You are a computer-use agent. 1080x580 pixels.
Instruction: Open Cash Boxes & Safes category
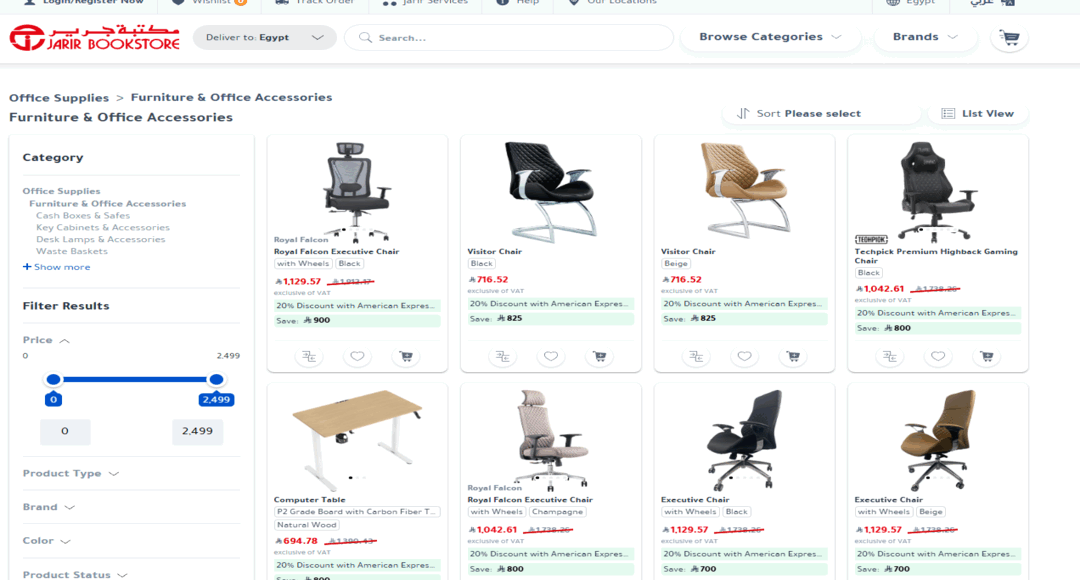pyautogui.click(x=83, y=216)
